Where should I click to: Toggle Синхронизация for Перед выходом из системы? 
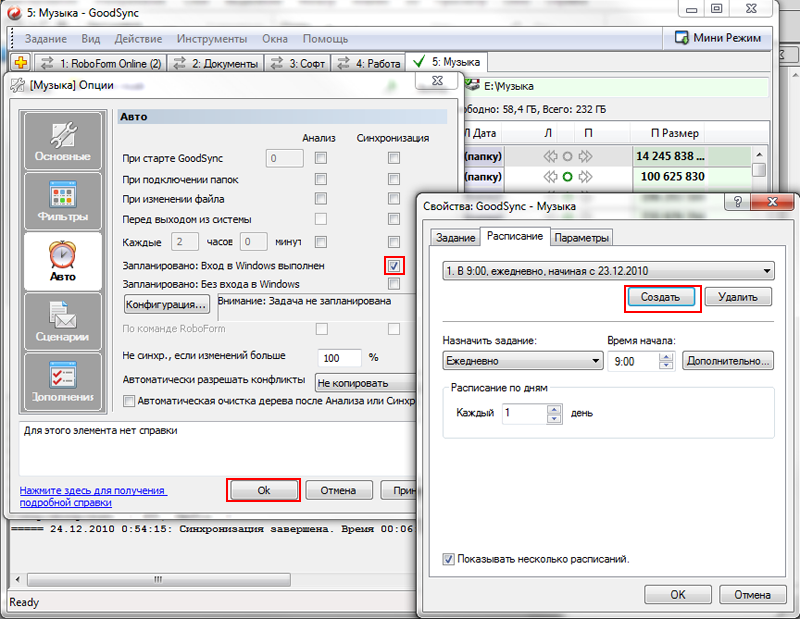pyautogui.click(x=393, y=219)
